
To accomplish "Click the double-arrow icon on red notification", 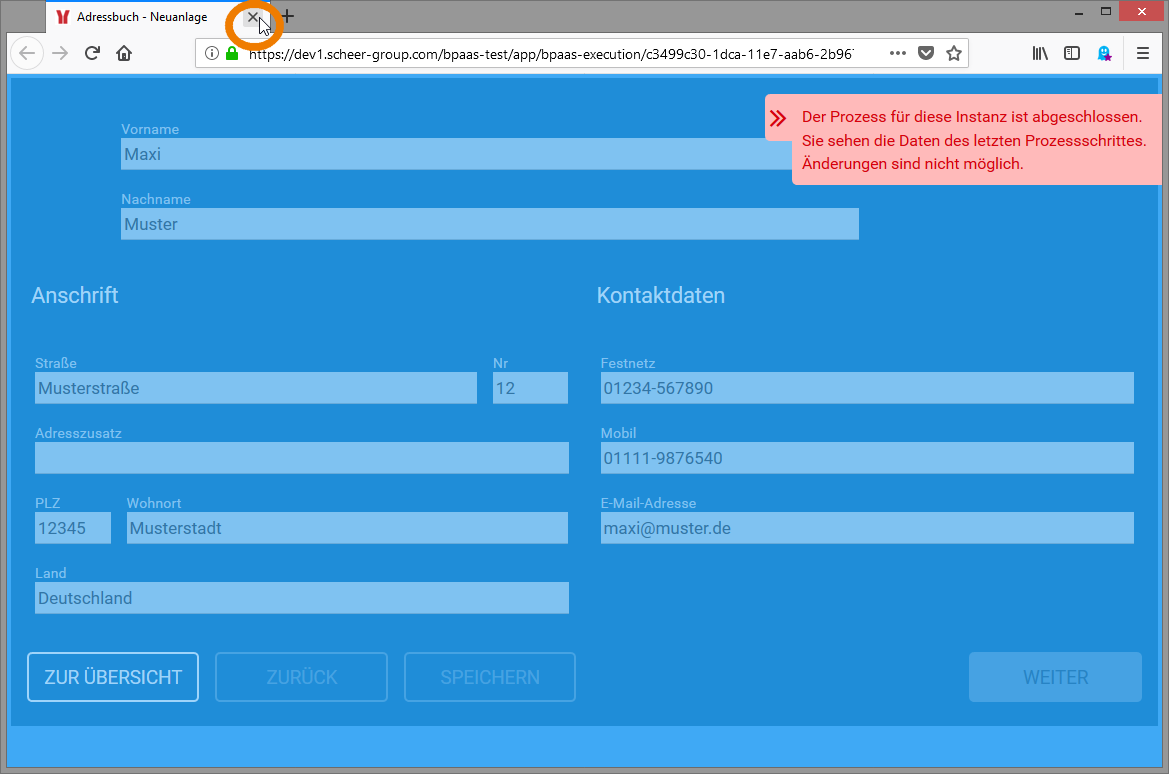I will coord(778,118).
